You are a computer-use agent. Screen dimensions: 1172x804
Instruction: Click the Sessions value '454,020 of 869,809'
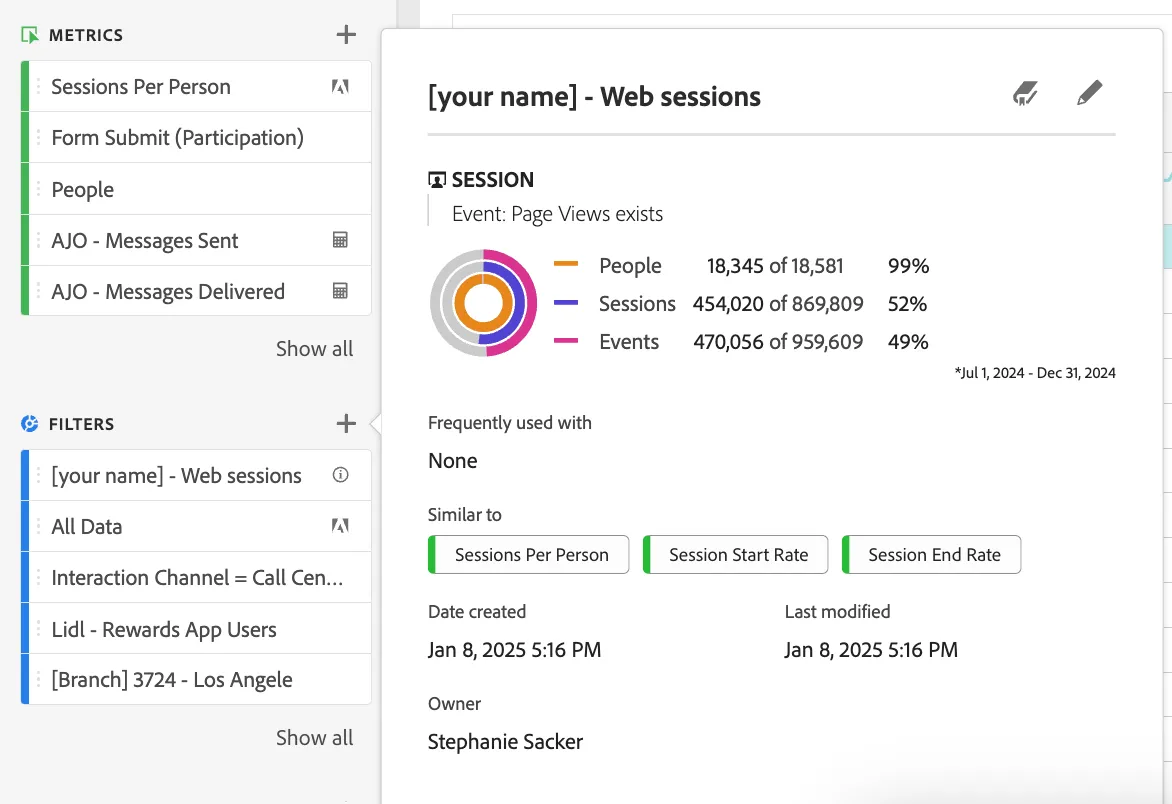click(x=778, y=304)
